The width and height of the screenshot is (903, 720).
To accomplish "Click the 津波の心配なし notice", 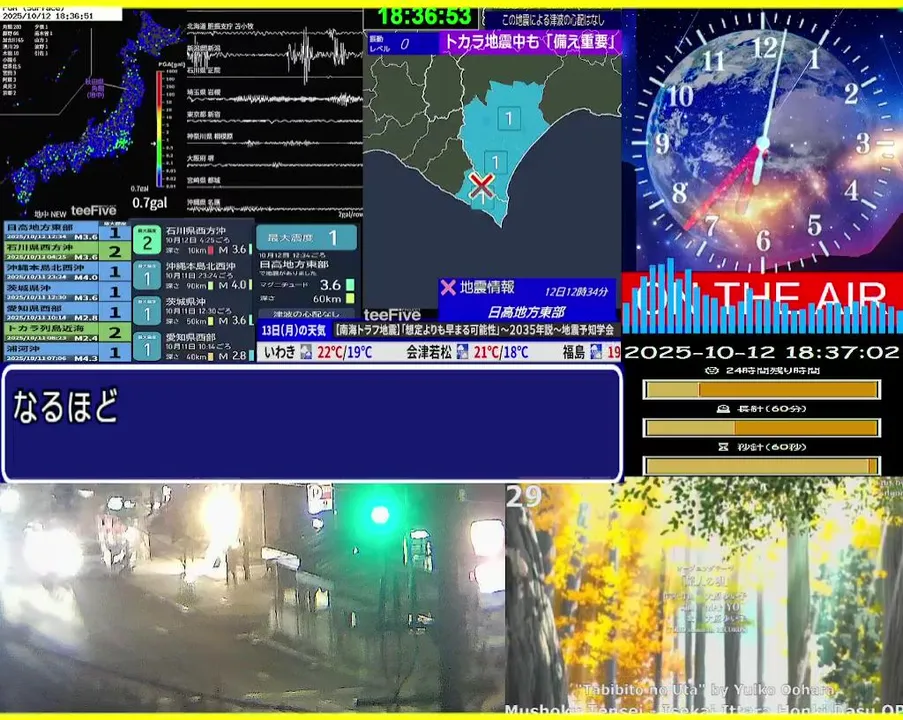I will pos(306,314).
